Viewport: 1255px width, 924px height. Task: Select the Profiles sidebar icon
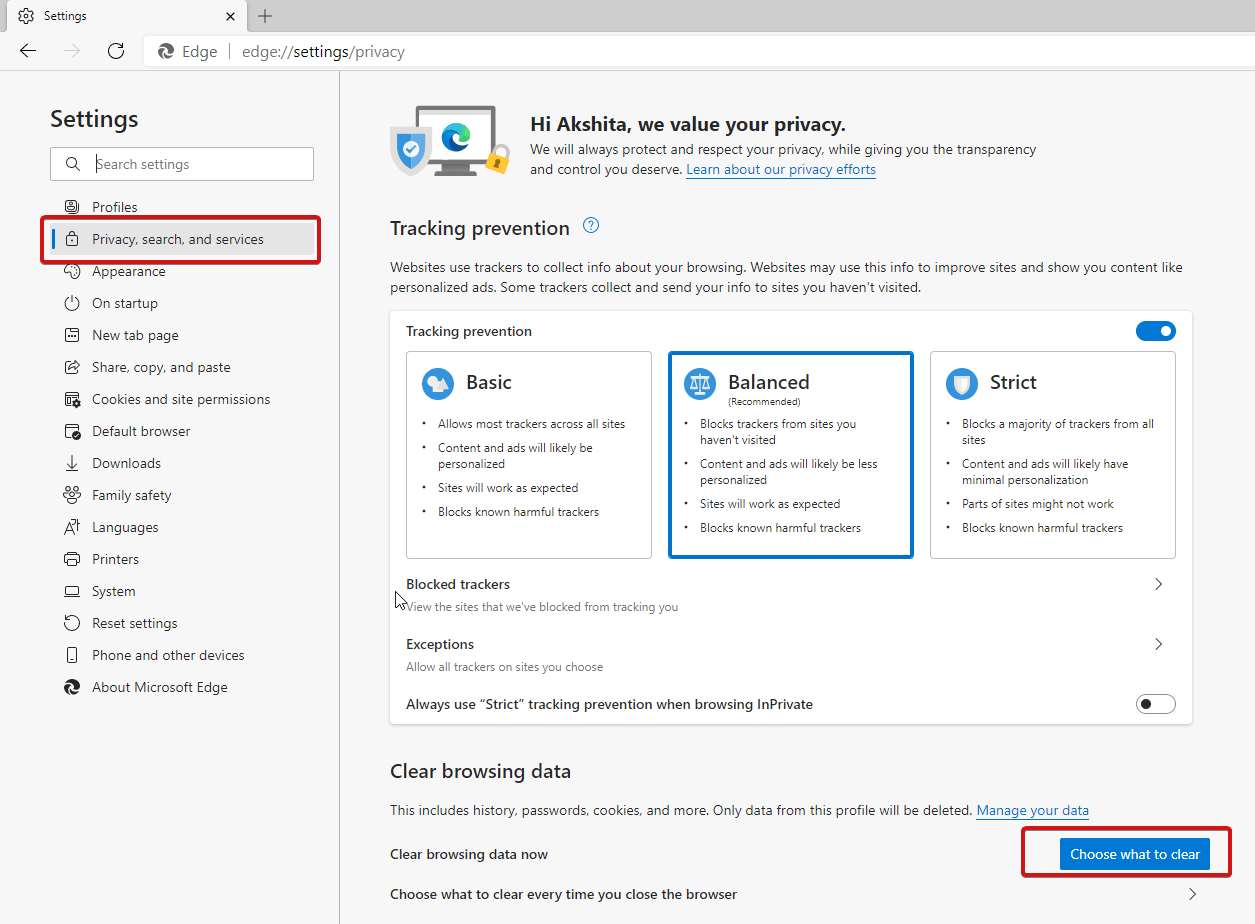point(71,207)
